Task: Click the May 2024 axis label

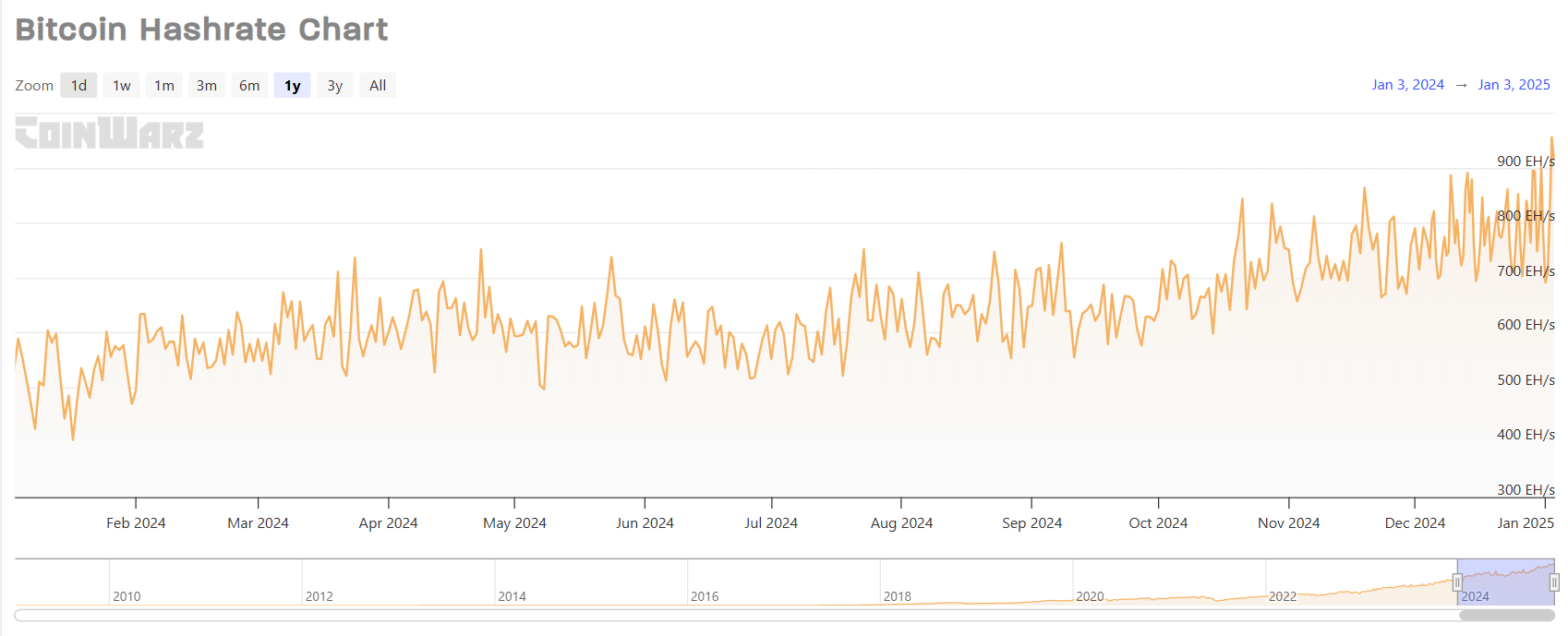Action: pyautogui.click(x=514, y=523)
